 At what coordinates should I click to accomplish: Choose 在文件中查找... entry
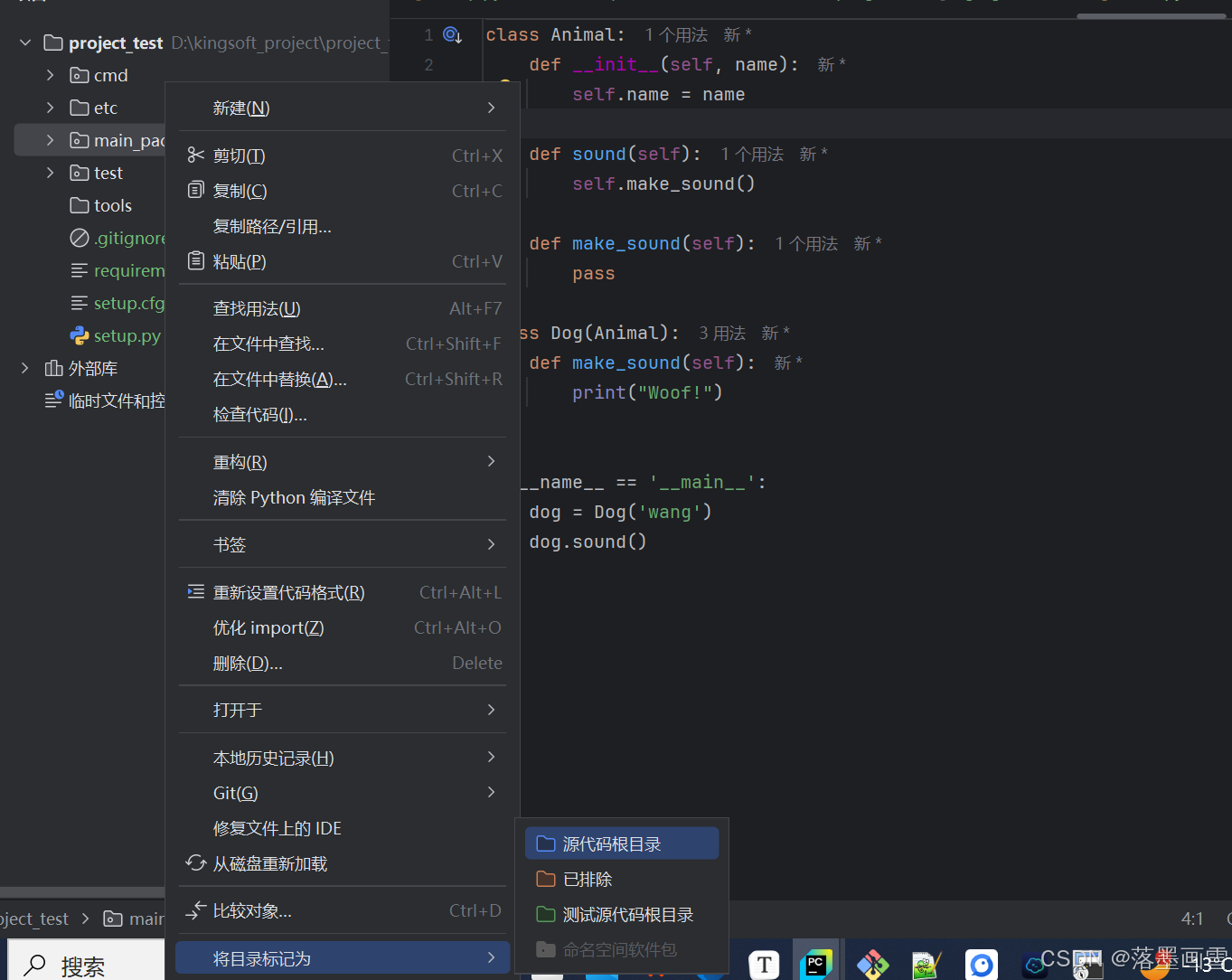[343, 344]
